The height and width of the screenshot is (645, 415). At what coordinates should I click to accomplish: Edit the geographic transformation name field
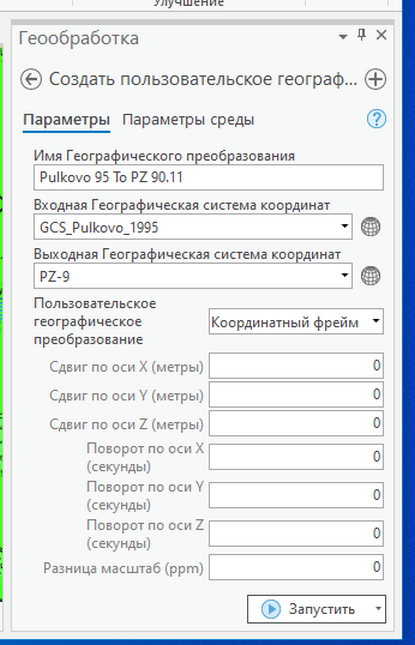point(209,177)
